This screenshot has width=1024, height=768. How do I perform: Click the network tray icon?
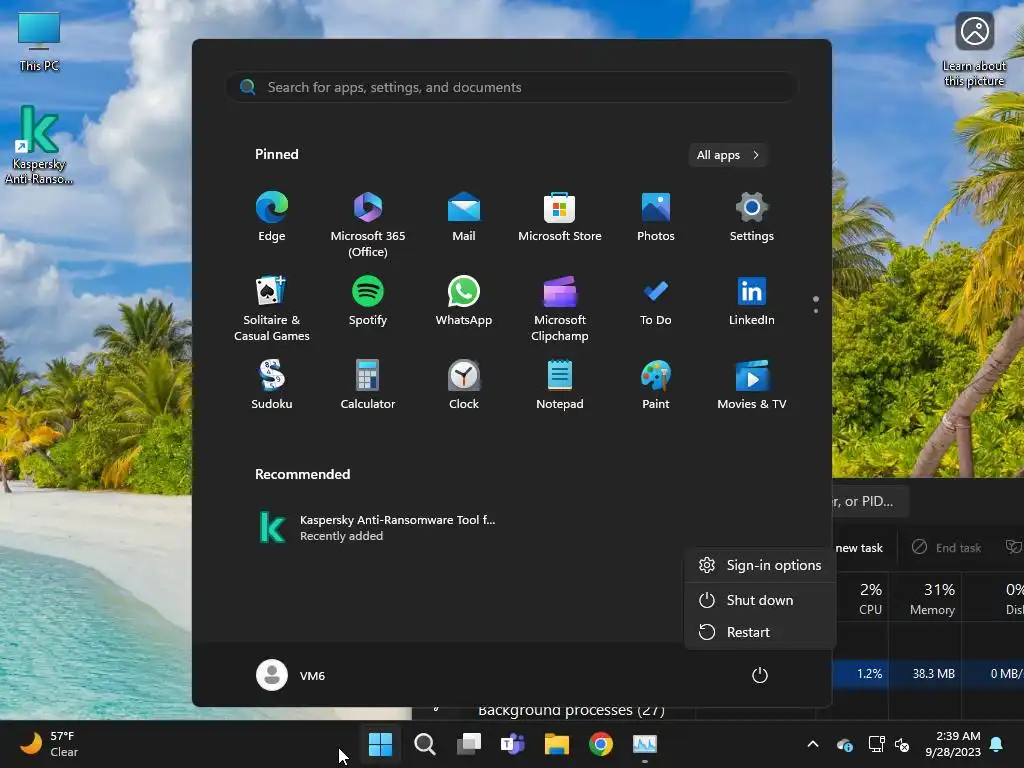tap(876, 744)
